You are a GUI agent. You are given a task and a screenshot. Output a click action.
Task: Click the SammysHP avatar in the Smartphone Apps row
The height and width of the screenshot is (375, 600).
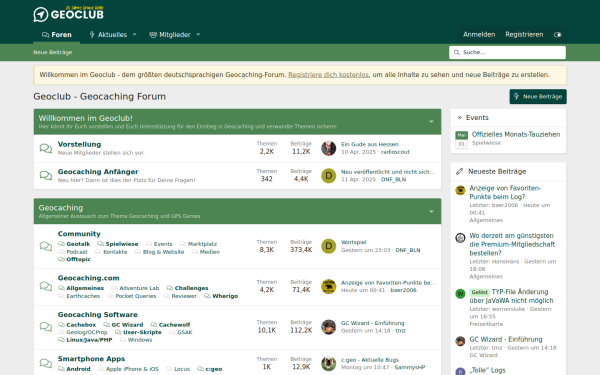point(328,364)
